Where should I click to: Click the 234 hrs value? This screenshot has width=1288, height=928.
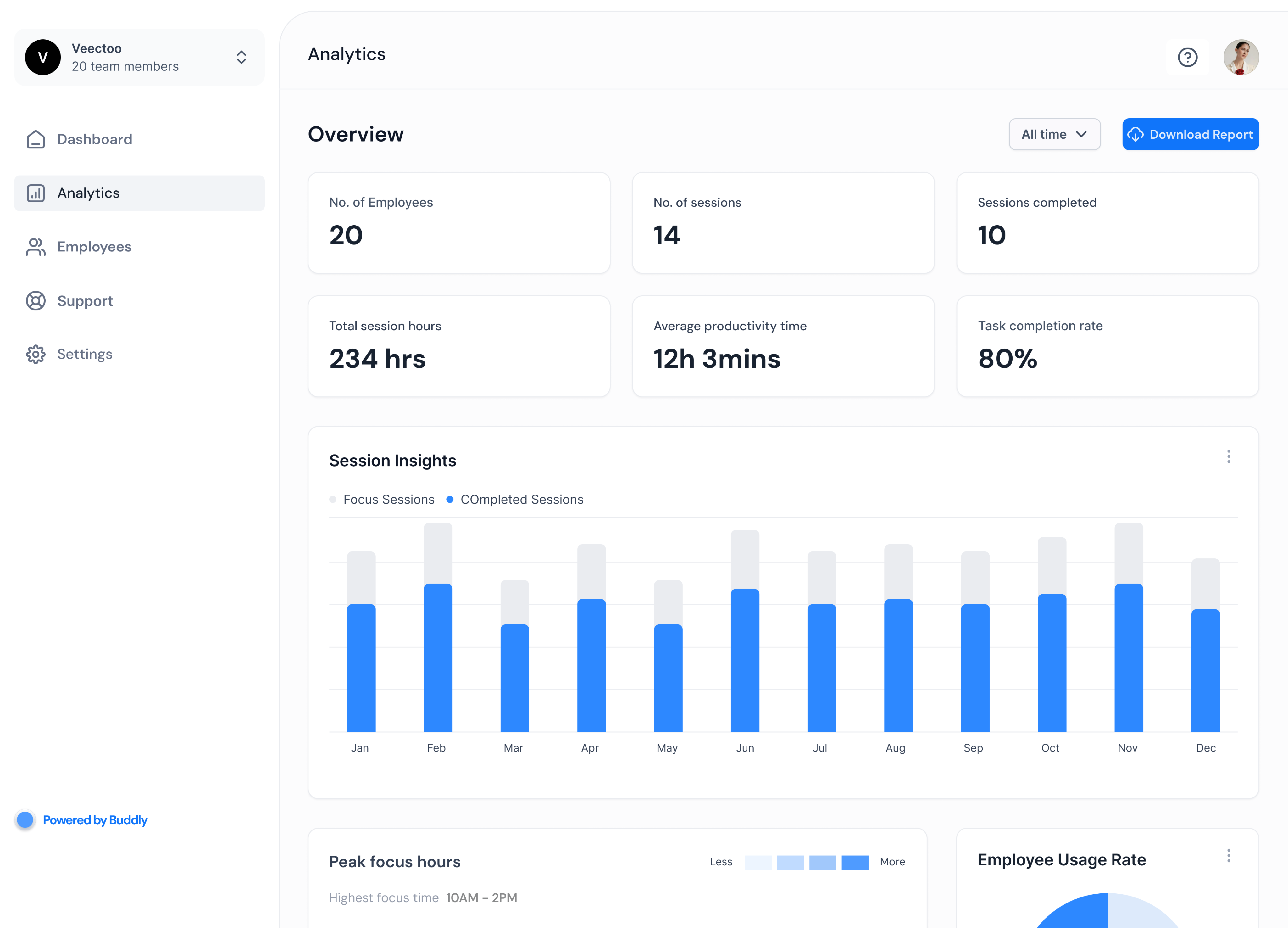(x=377, y=359)
